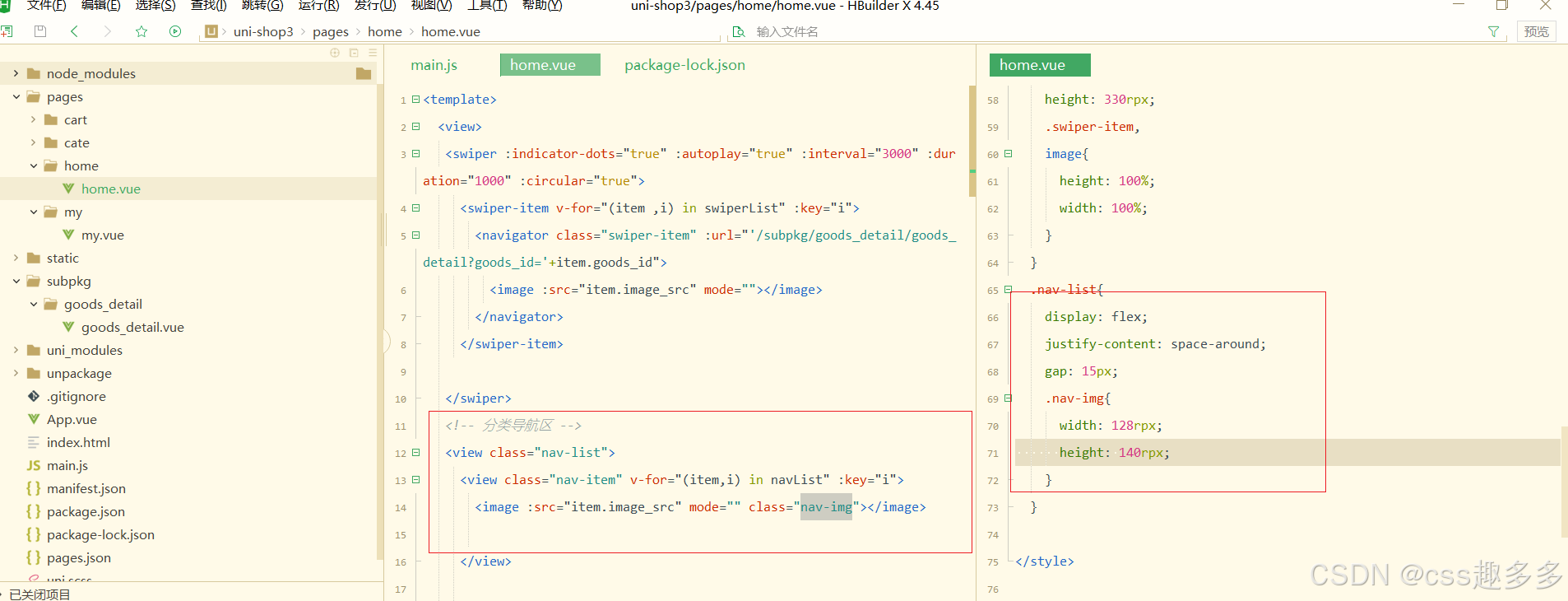This screenshot has height=601, width=1568.
Task: Open the 运行(R) menu
Action: (318, 6)
